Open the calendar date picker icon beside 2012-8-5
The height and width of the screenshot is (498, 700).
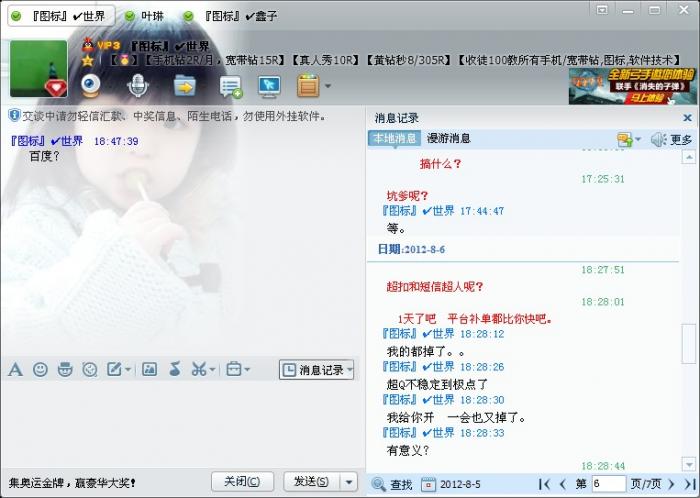[429, 484]
